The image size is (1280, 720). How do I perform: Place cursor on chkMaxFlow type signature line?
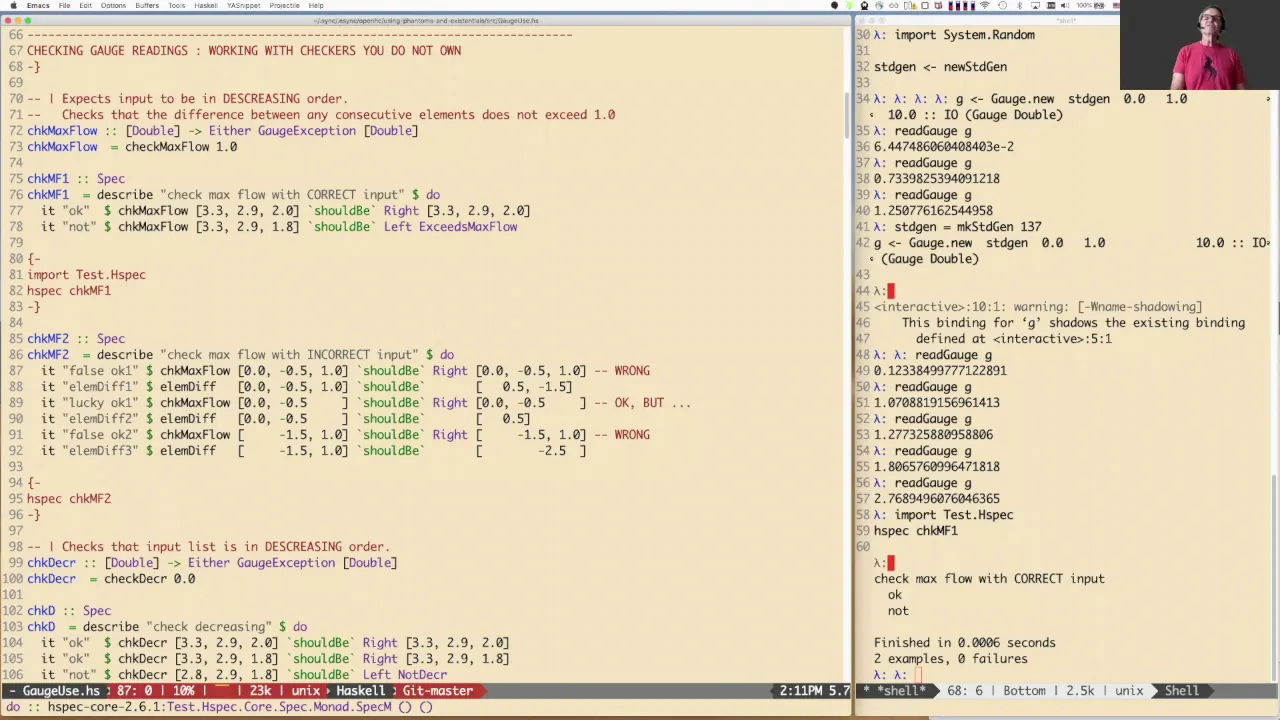(x=222, y=131)
